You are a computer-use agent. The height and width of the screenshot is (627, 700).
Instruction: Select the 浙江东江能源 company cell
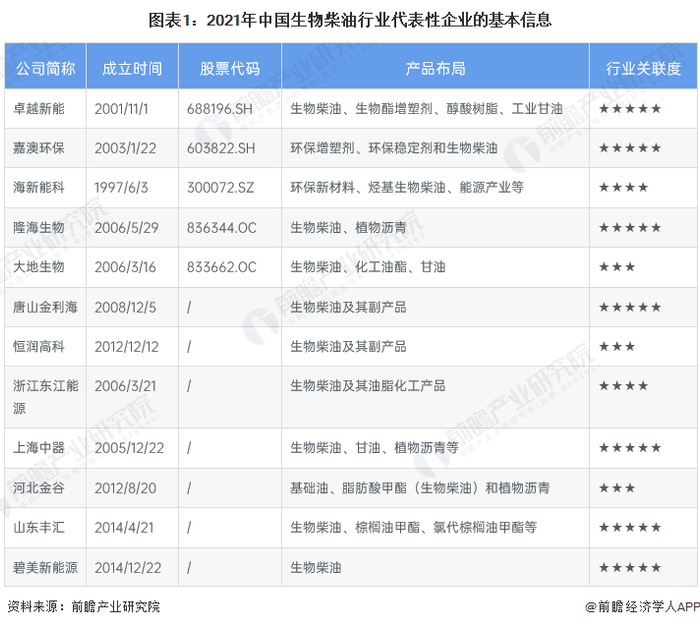point(46,397)
